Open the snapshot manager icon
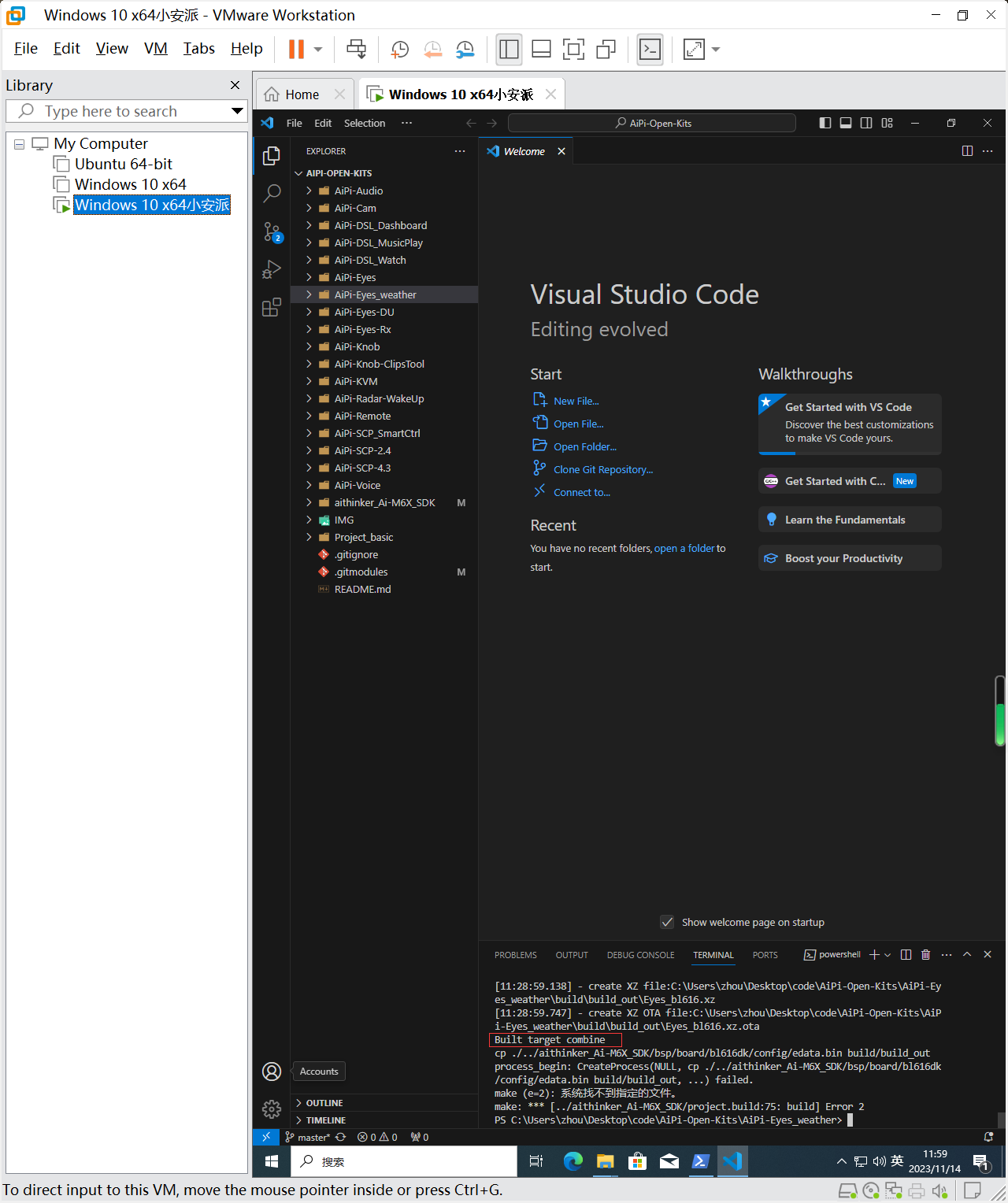Image resolution: width=1008 pixels, height=1203 pixels. 465,49
